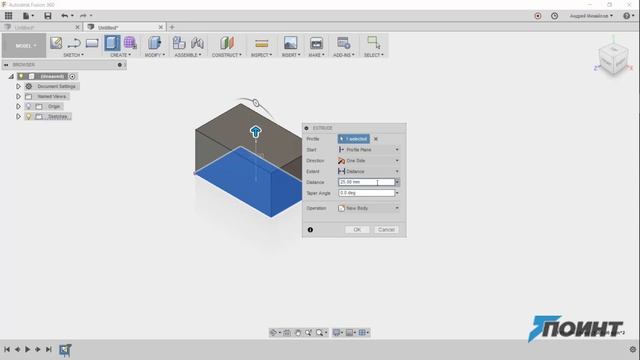The height and width of the screenshot is (360, 640).
Task: Select the Pan hand tool
Action: point(298,333)
